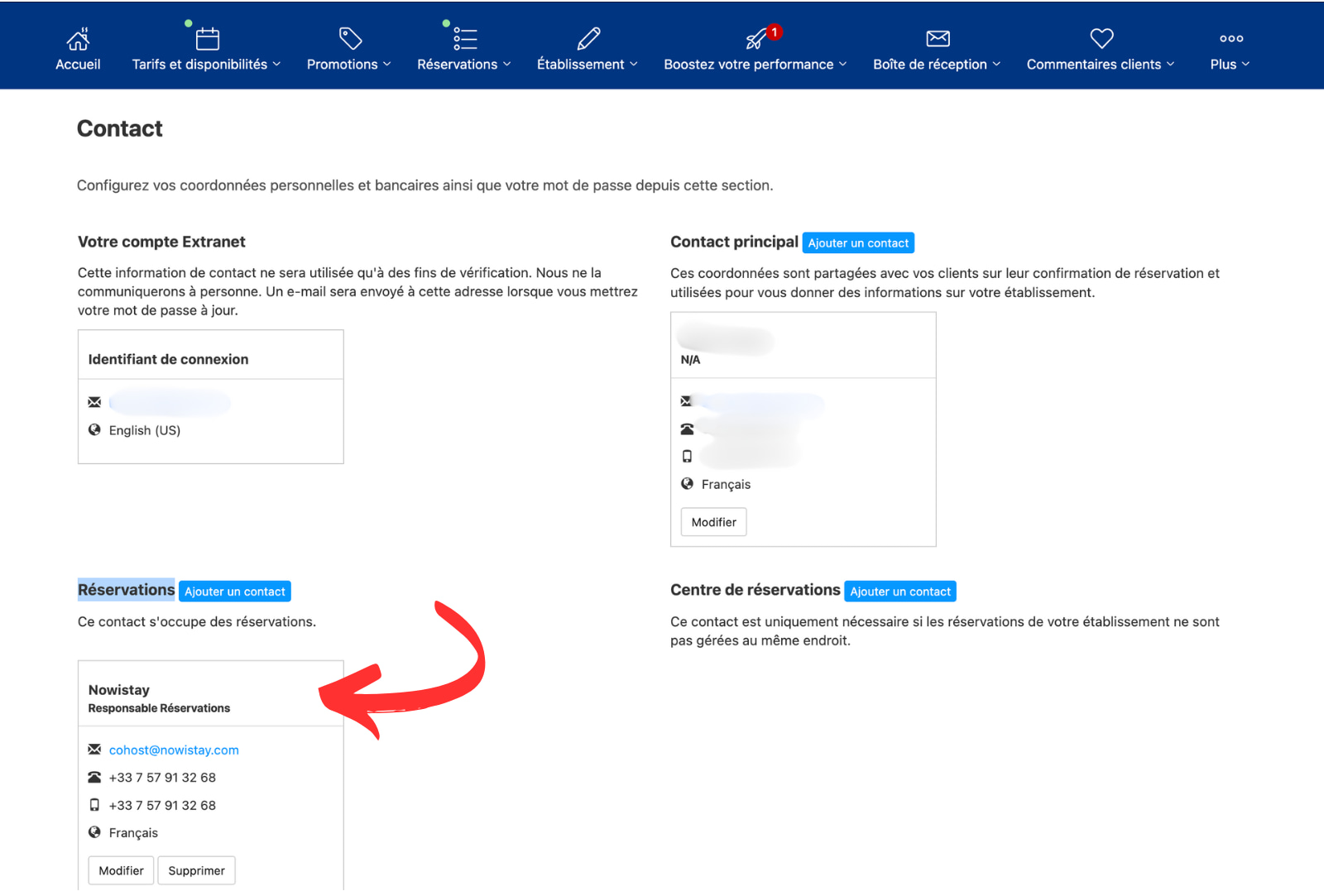Click Français text in Nowistay card
The height and width of the screenshot is (896, 1324).
click(133, 833)
